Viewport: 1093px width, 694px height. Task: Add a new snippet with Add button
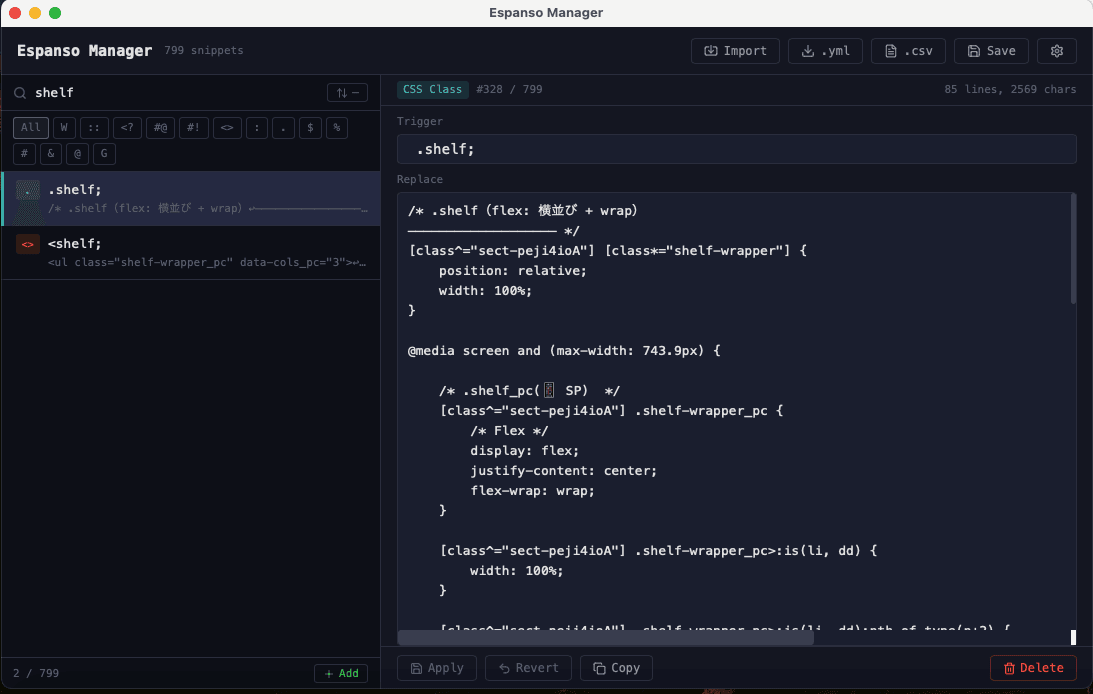point(341,673)
